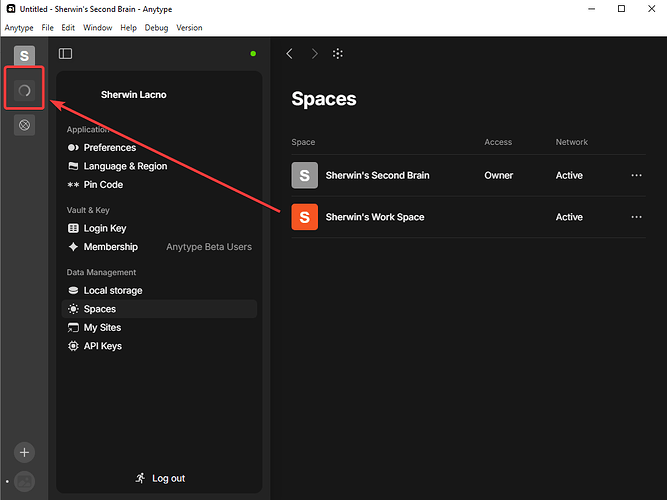Click the Anytype Beta Users membership label
Viewport: 667px width, 500px height.
(209, 247)
